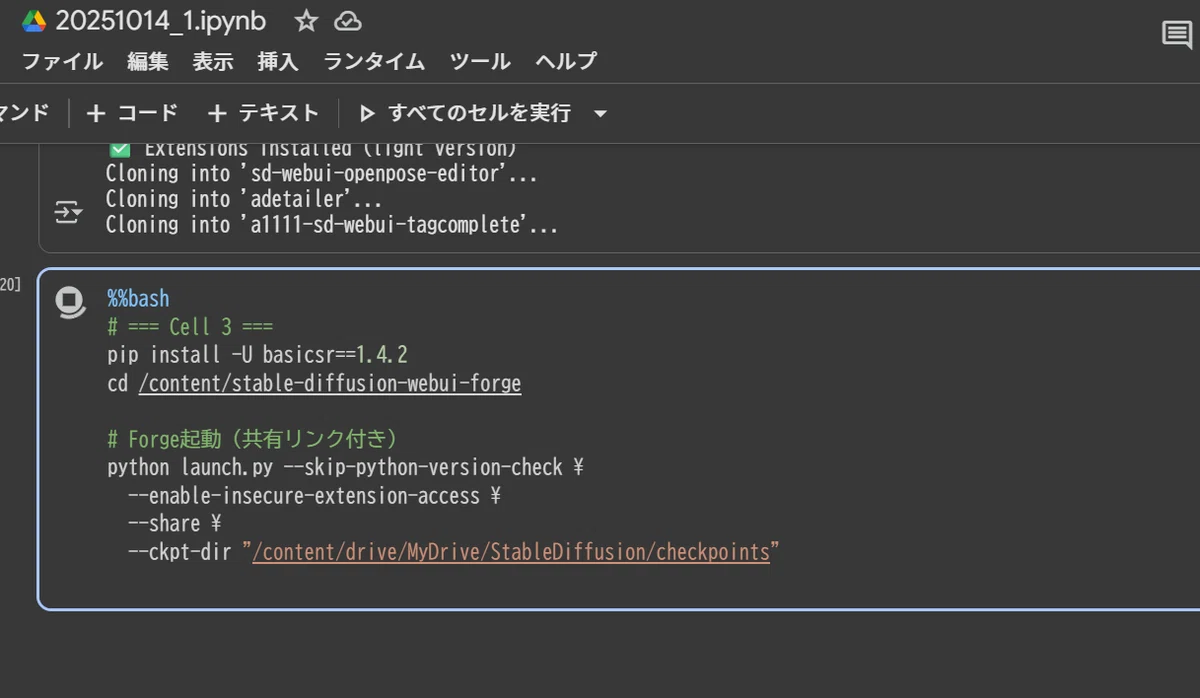Add a text cell with + テキスト

tap(263, 113)
